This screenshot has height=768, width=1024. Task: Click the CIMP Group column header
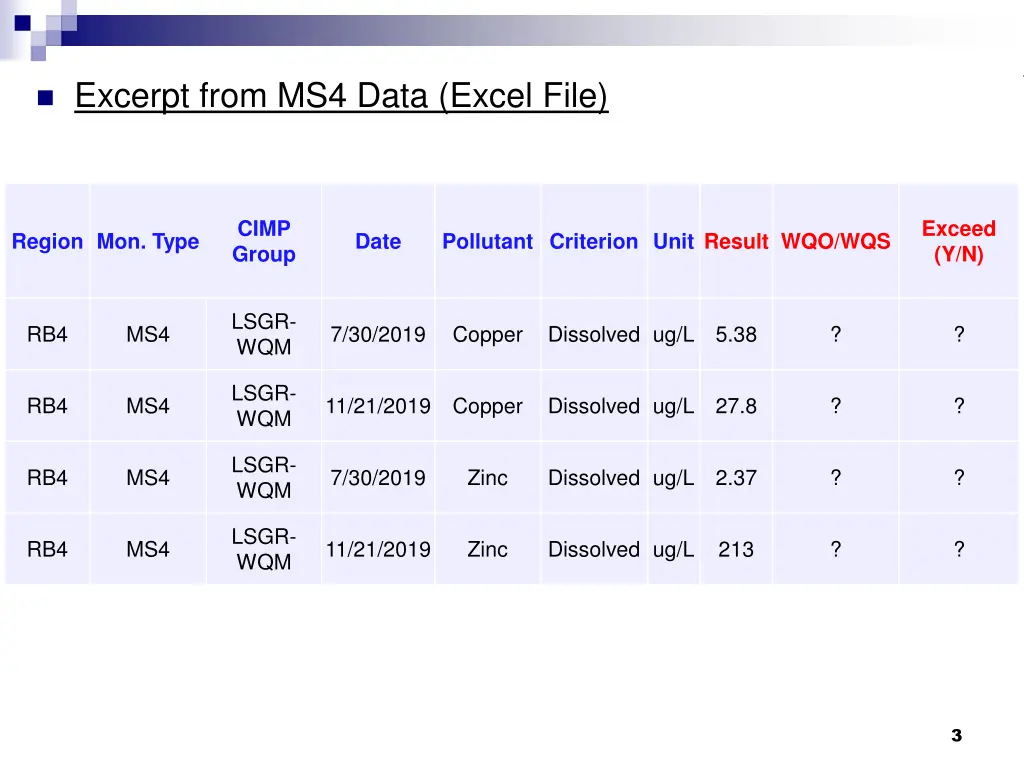264,242
